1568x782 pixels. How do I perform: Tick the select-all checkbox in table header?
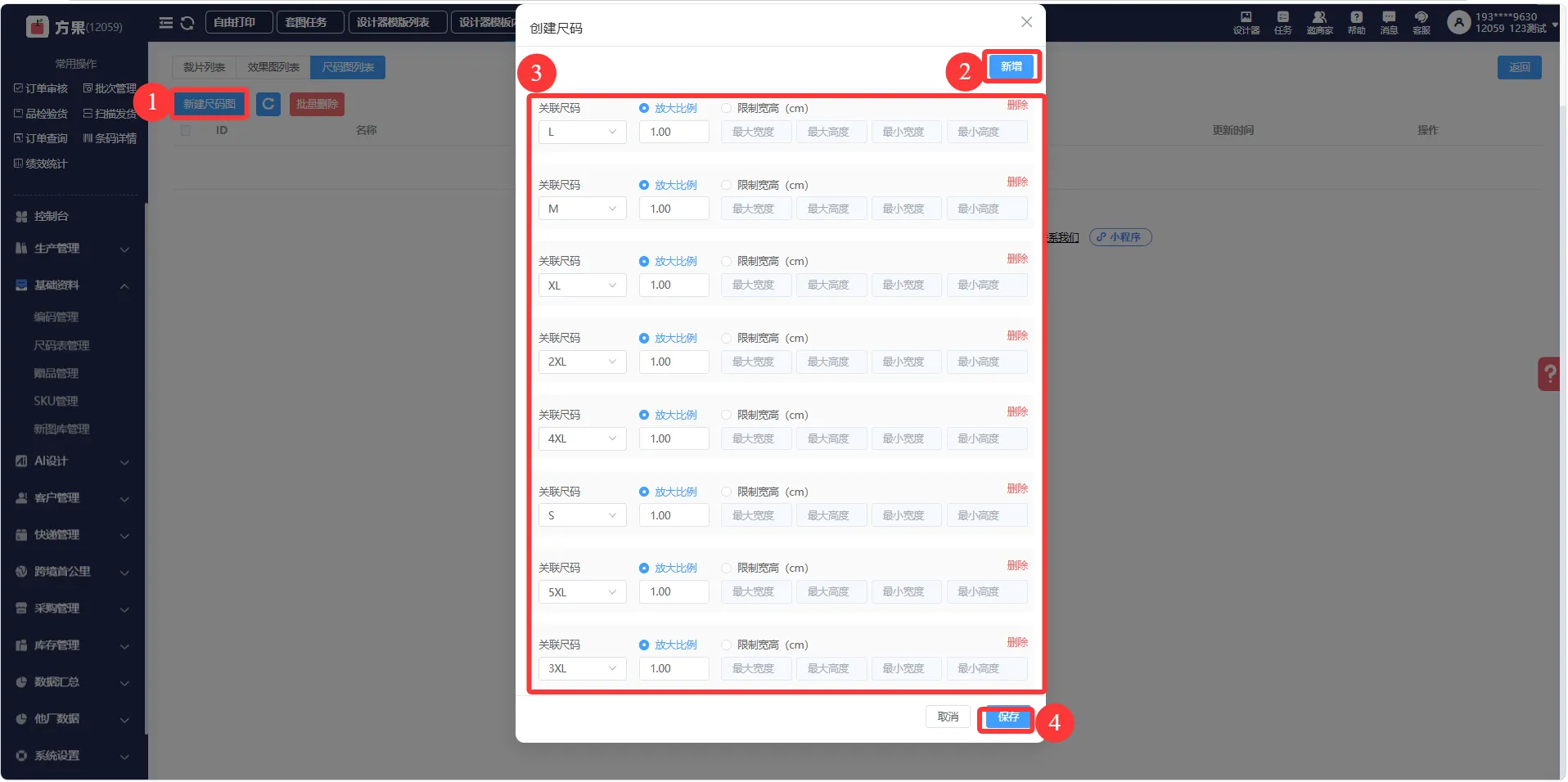(x=186, y=130)
